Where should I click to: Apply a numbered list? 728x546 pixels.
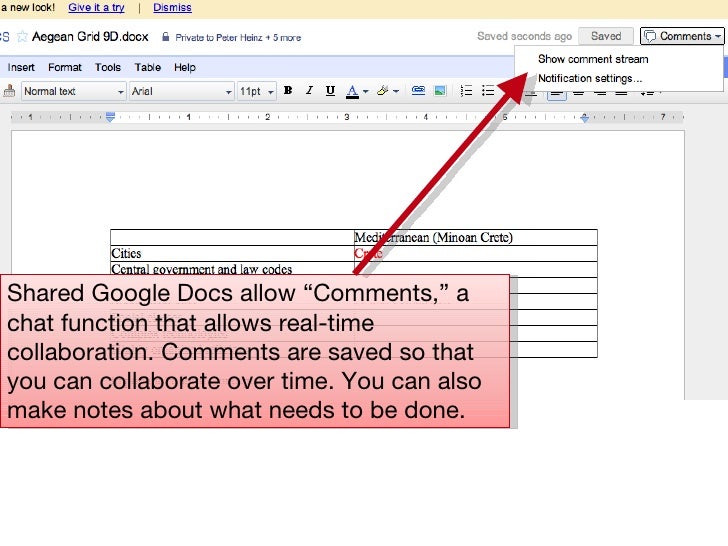pos(466,91)
